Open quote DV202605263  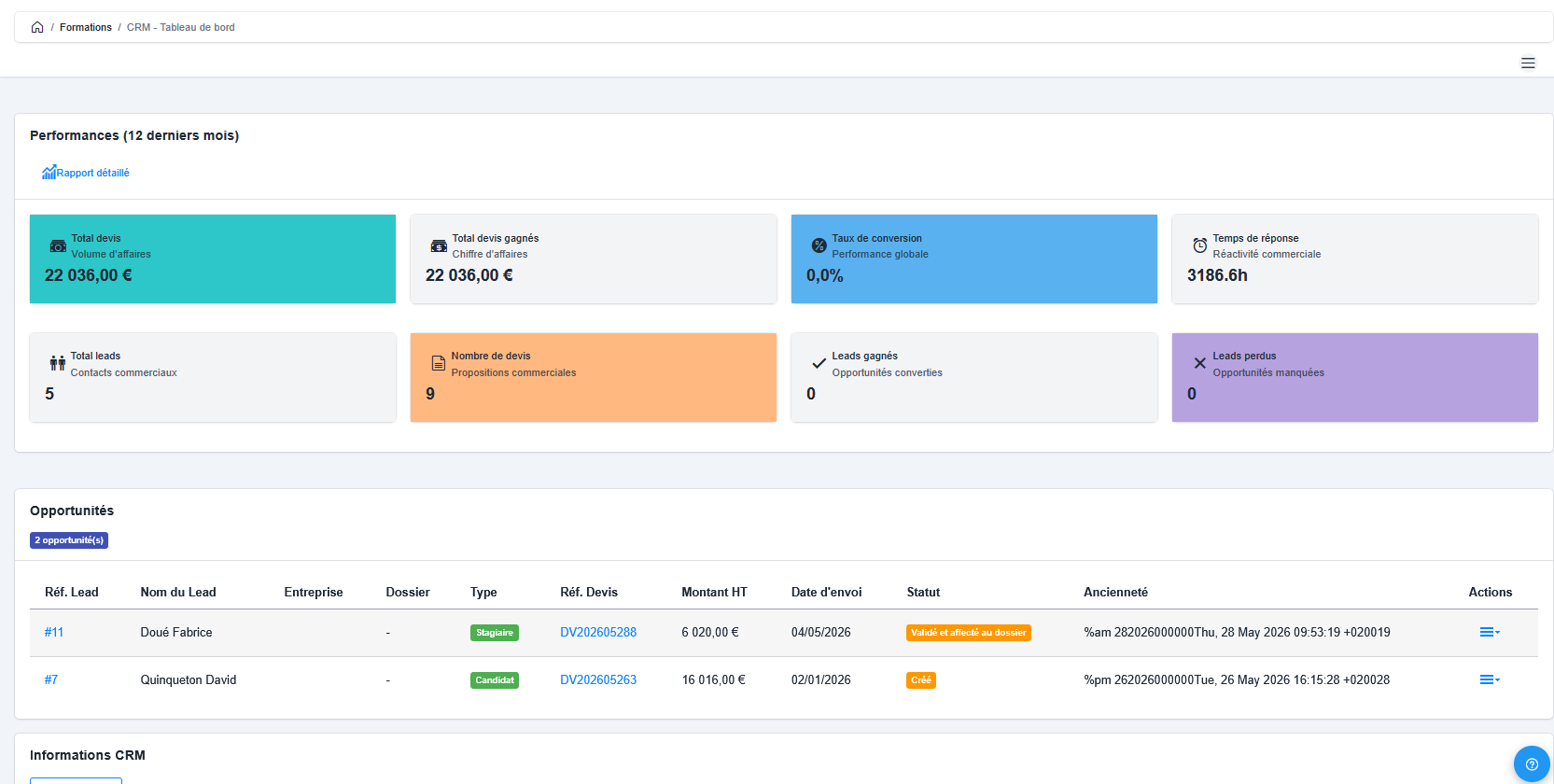pyautogui.click(x=598, y=679)
